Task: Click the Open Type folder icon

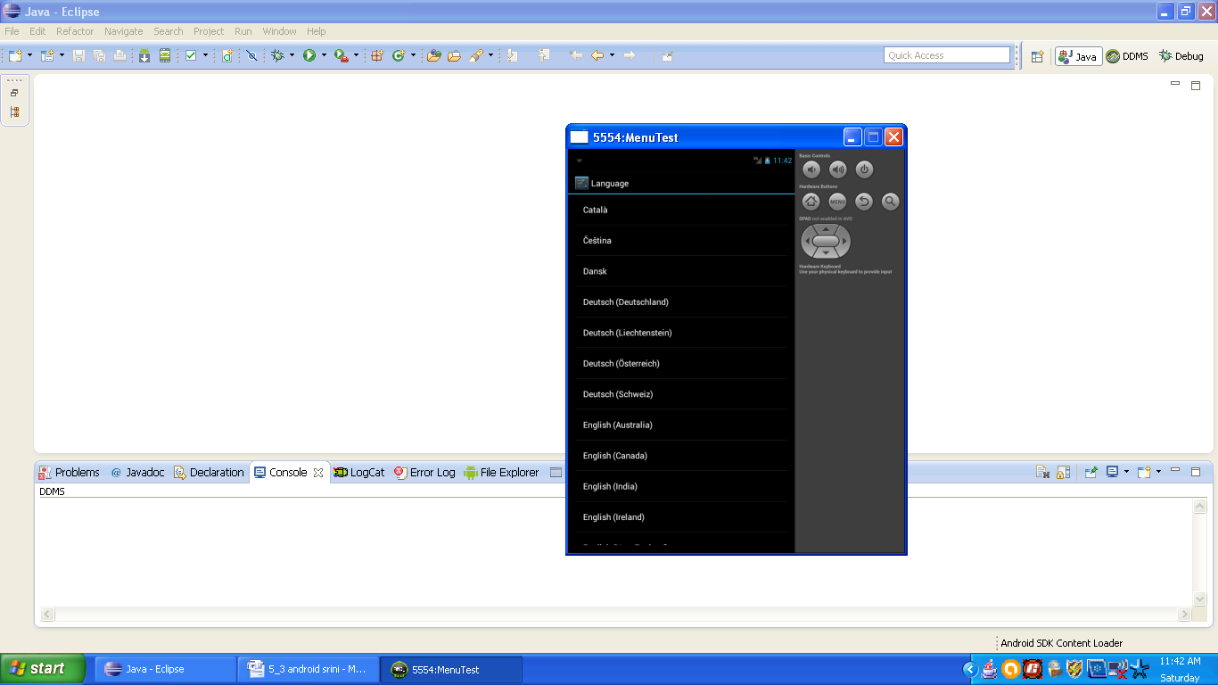Action: [x=433, y=56]
